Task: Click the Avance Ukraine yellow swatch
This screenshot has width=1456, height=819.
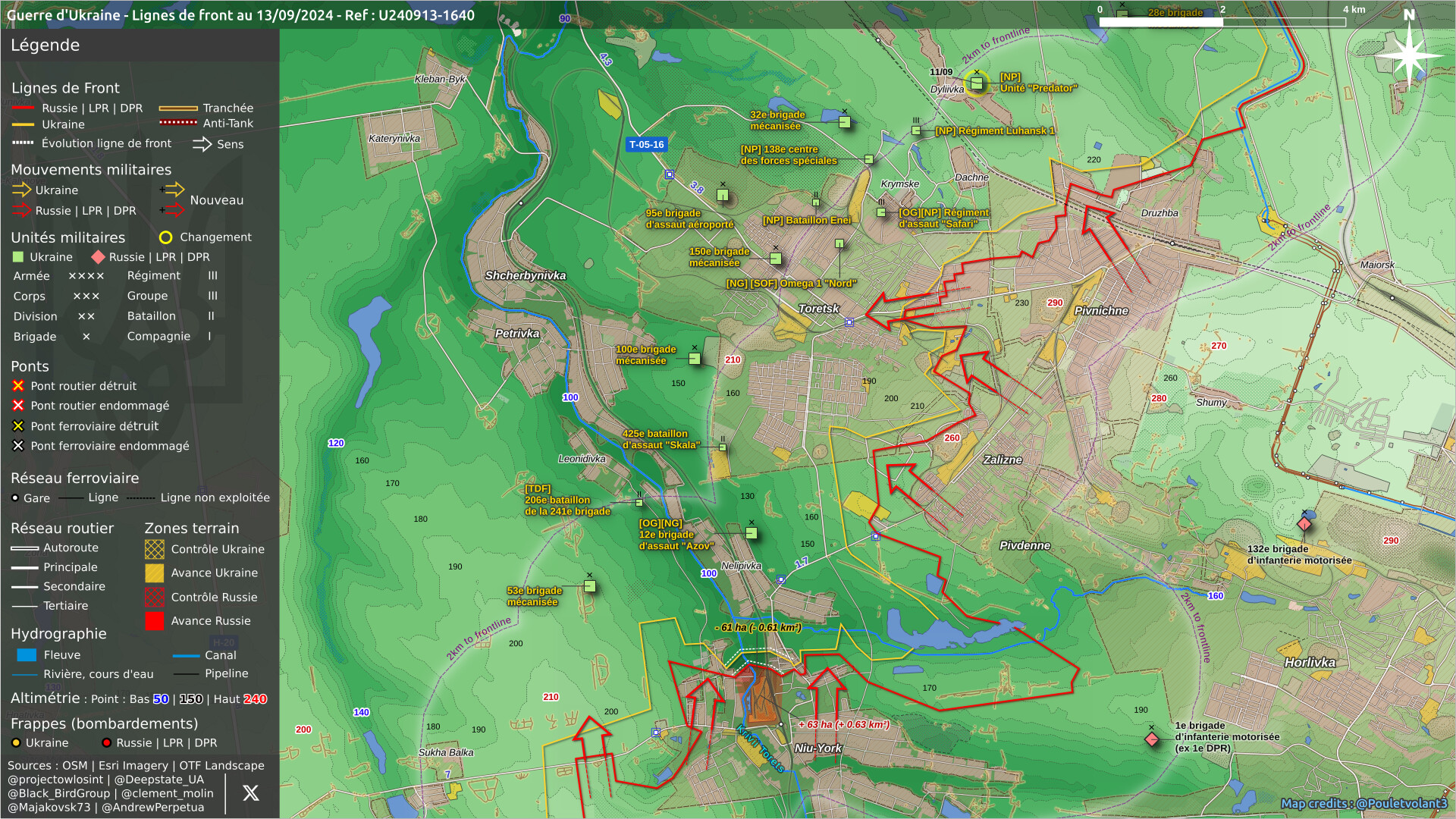Action: coord(155,573)
